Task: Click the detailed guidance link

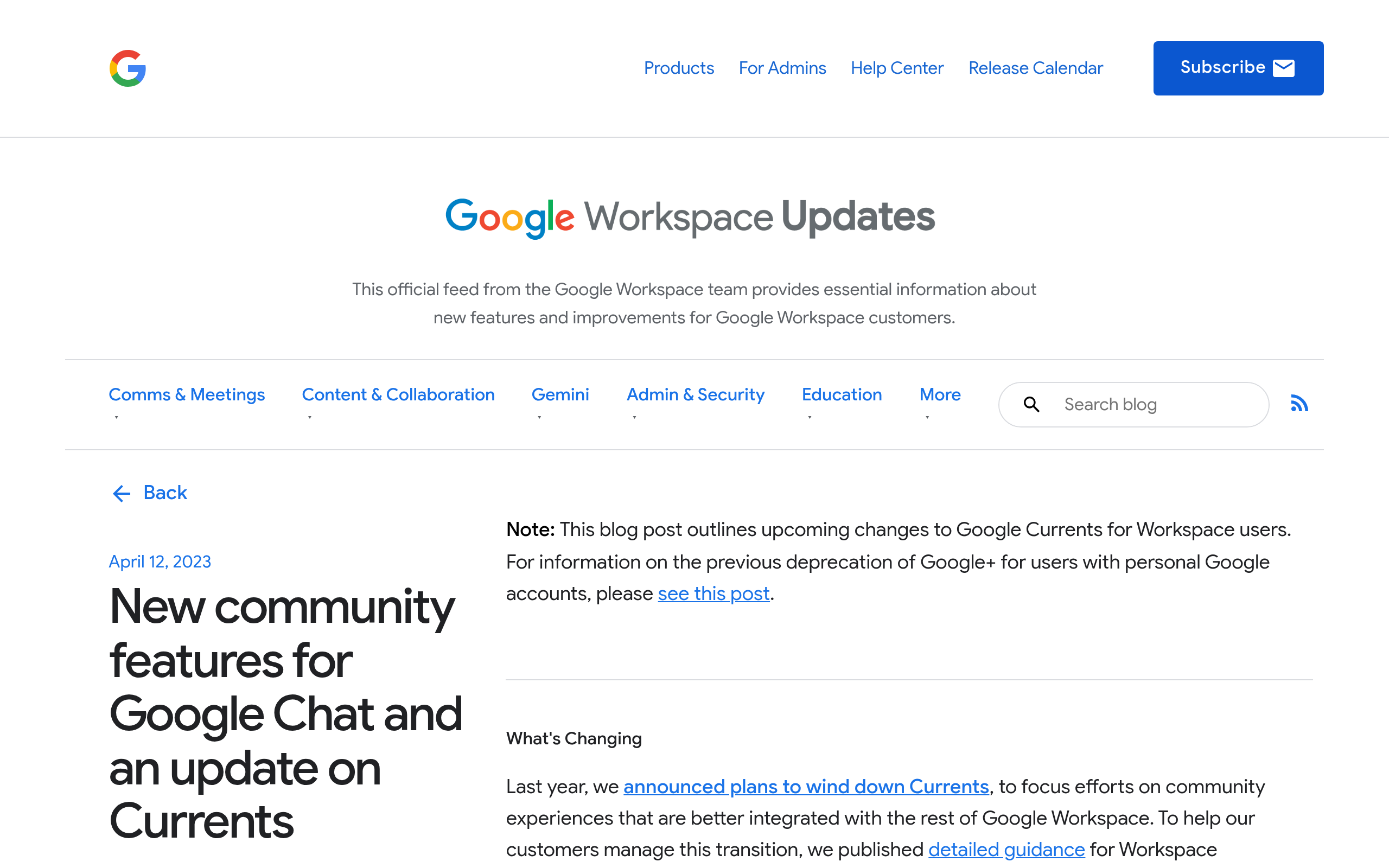Action: click(x=1006, y=850)
